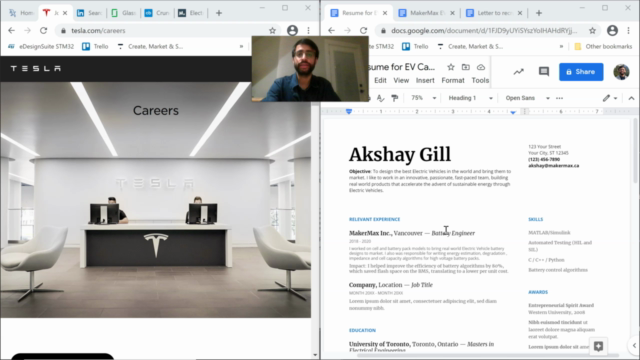
Task: Open a new tab in the right browser
Action: click(x=539, y=13)
